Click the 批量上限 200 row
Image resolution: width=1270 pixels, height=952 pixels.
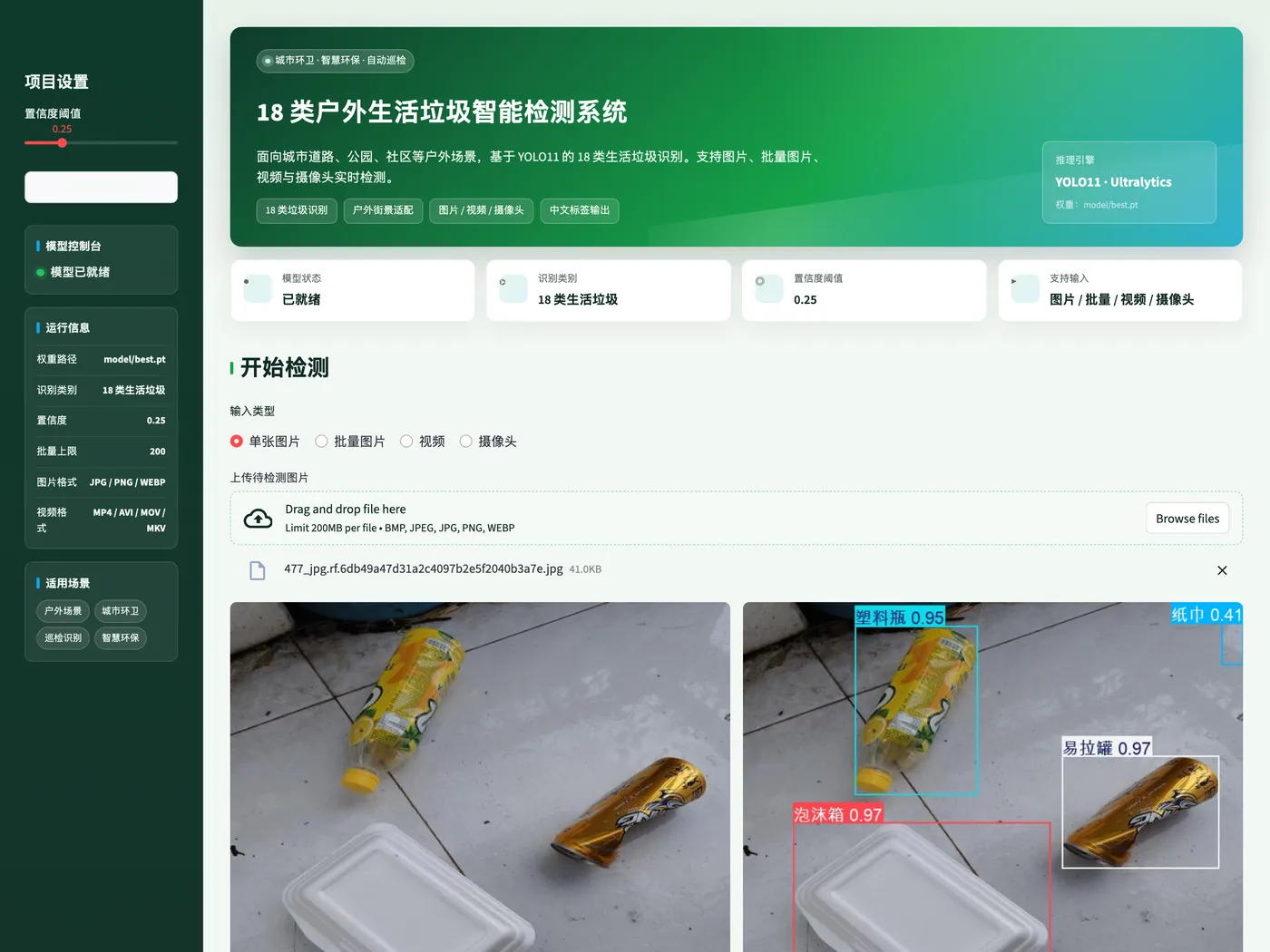[x=101, y=452]
